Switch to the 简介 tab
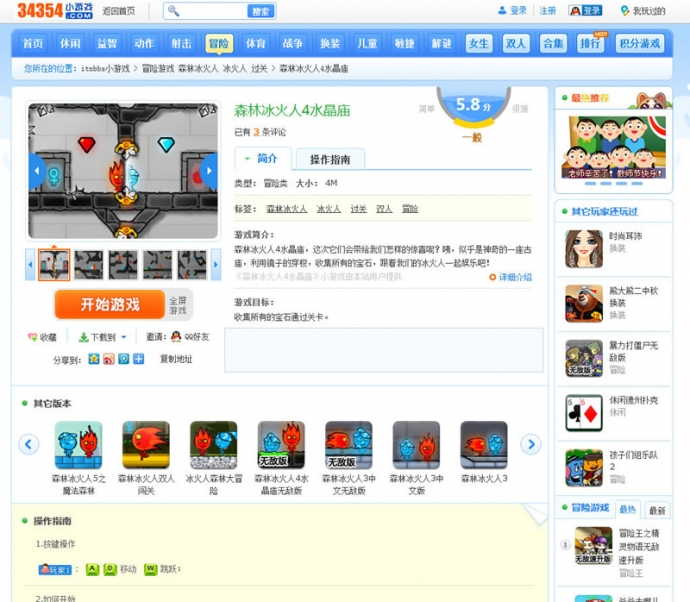 (263, 158)
